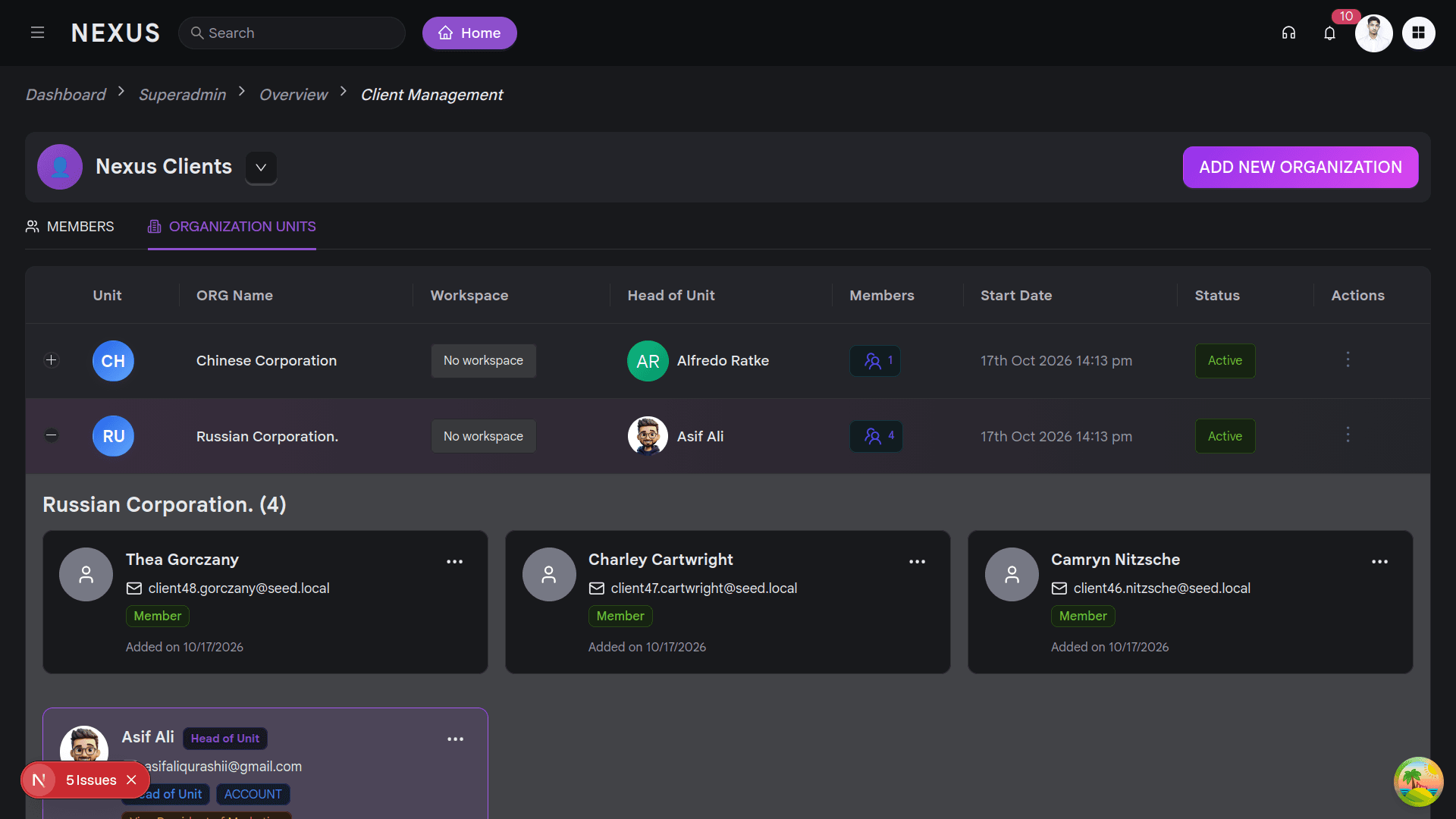Click the headset support icon
Image resolution: width=1456 pixels, height=819 pixels.
coord(1288,33)
